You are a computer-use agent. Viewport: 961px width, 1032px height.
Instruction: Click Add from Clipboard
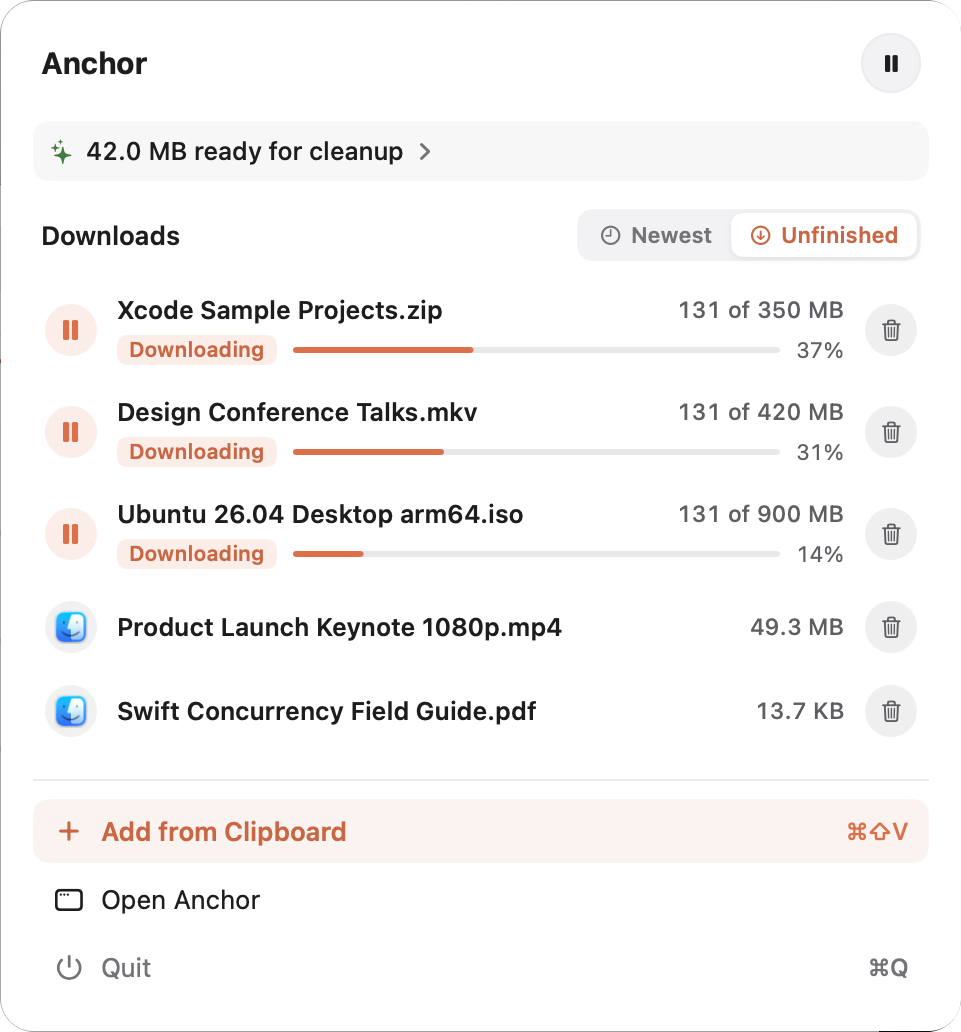tap(480, 831)
